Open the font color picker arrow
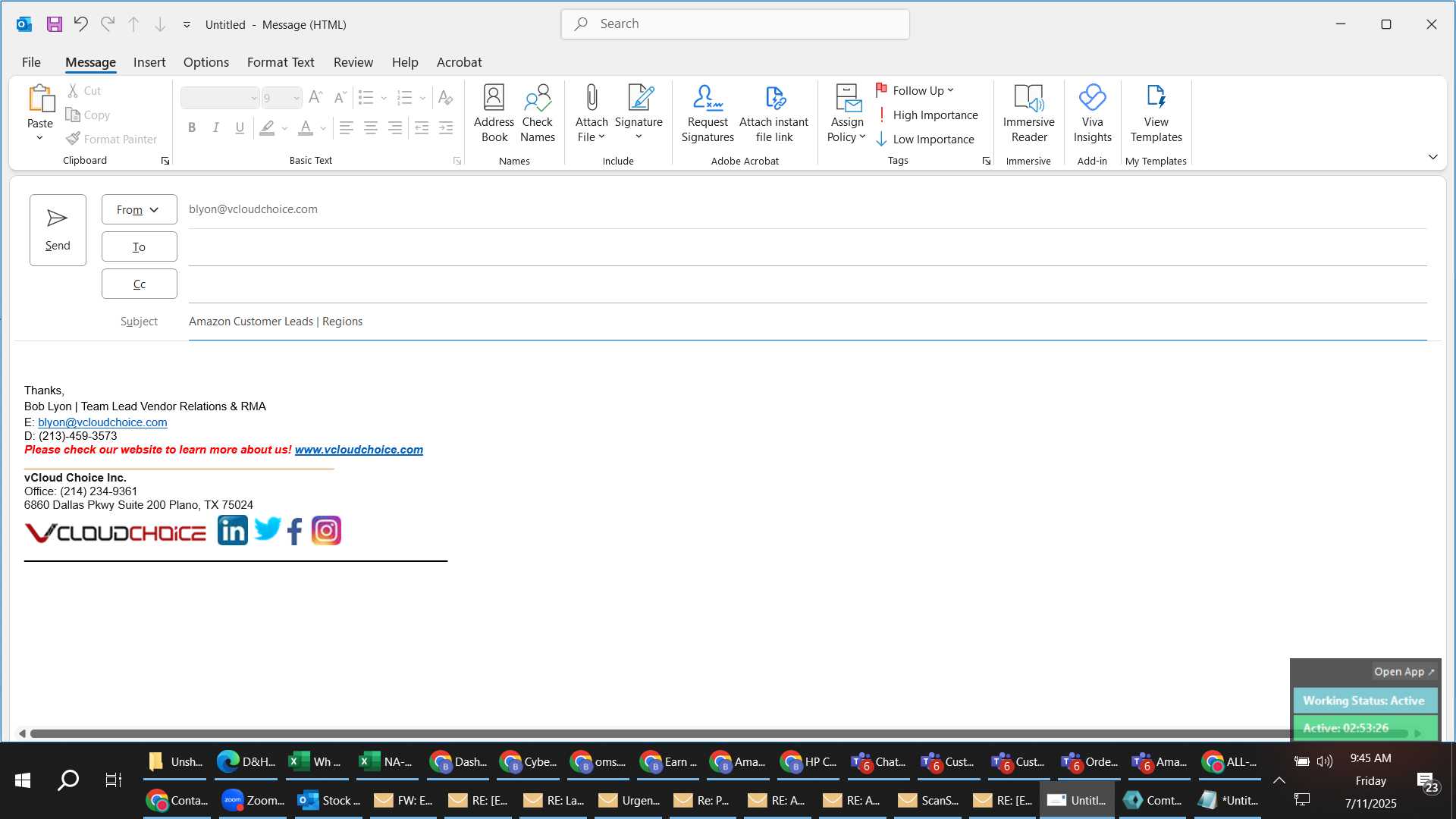 (323, 128)
